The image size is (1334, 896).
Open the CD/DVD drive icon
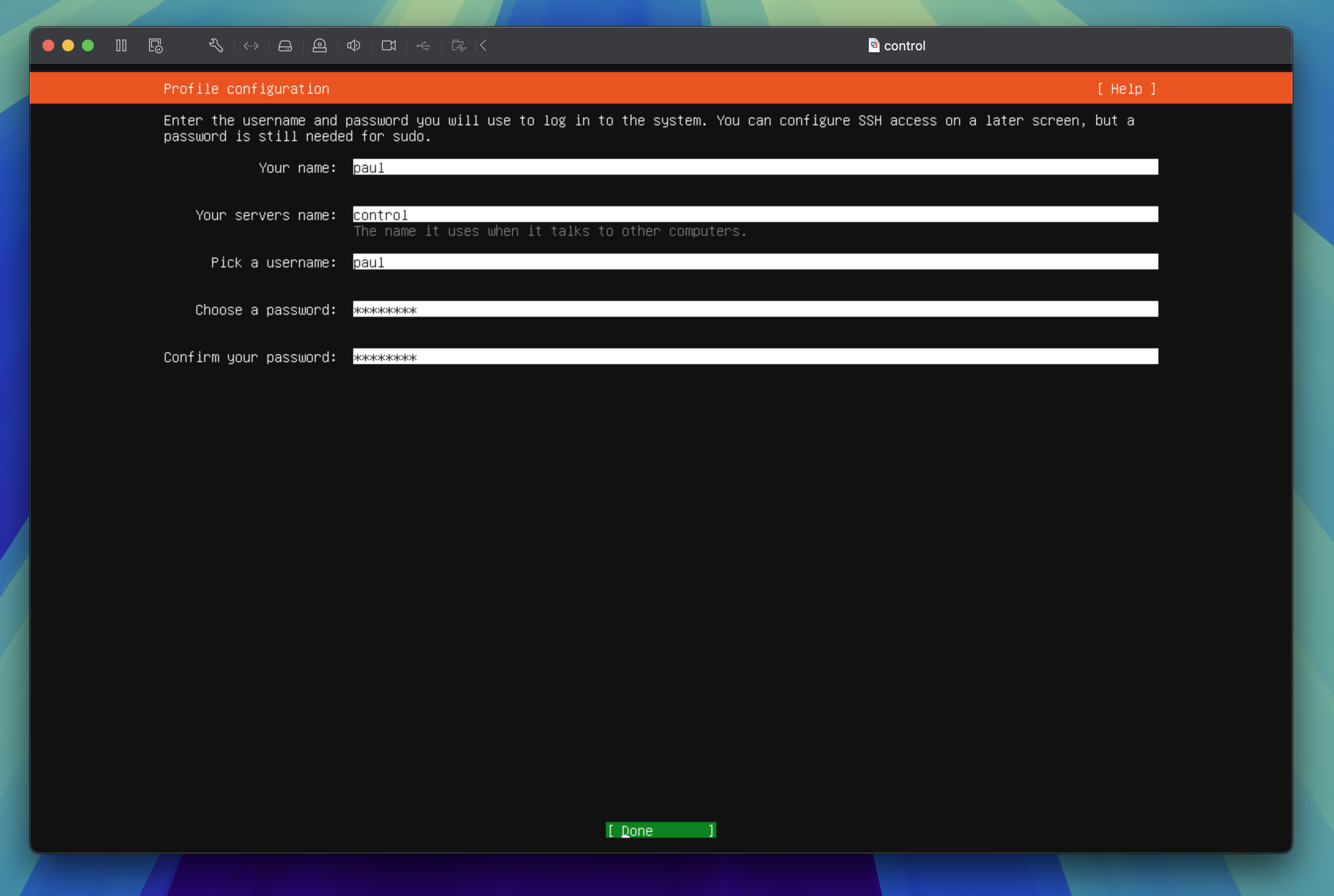click(x=319, y=46)
